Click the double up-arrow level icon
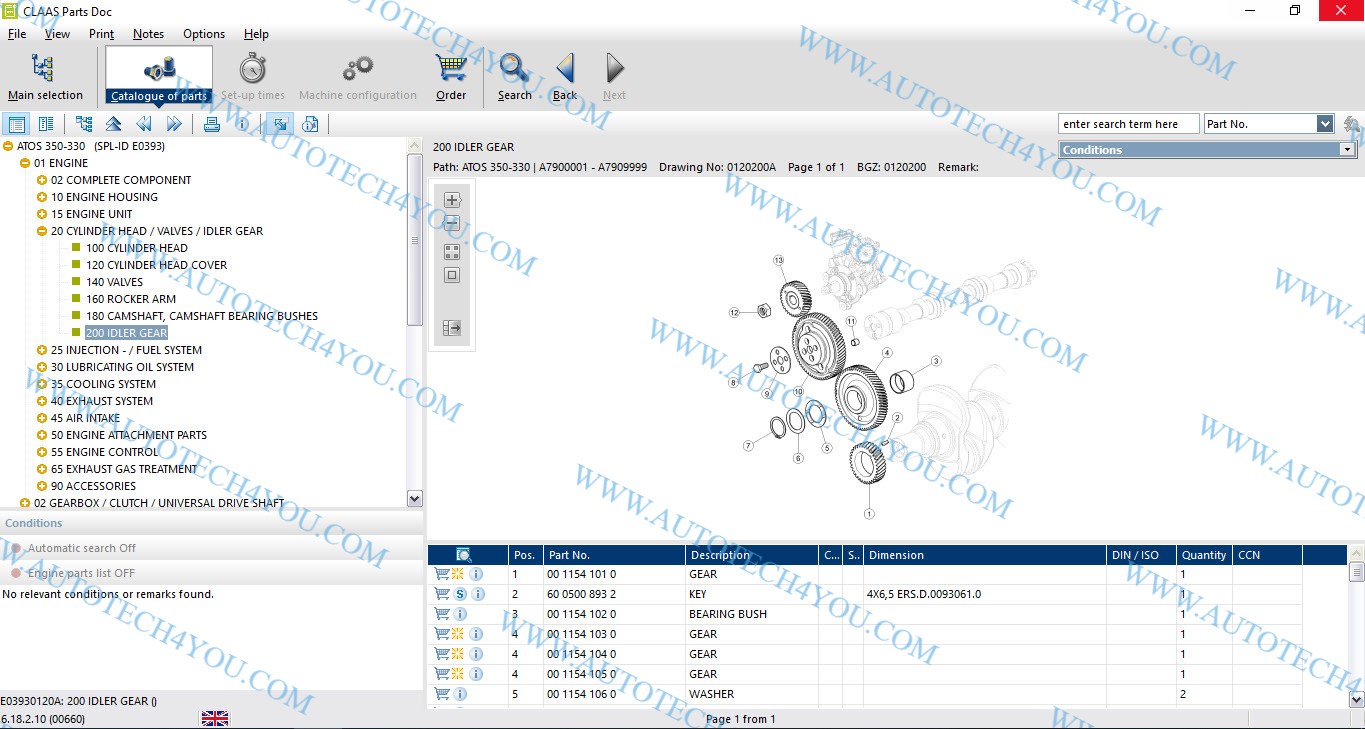This screenshot has height=729, width=1365. pos(114,124)
